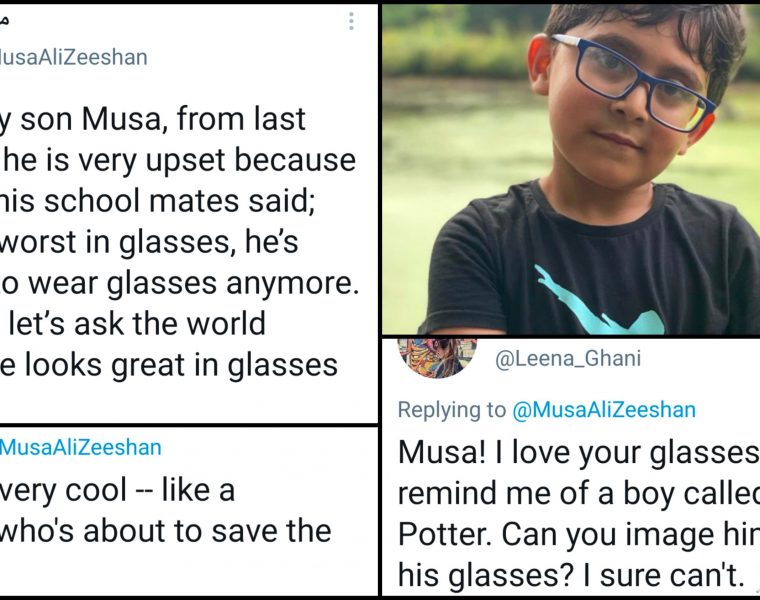Click @MusaAliZeeshan in the "Replying to" line
The width and height of the screenshot is (760, 600).
point(603,409)
